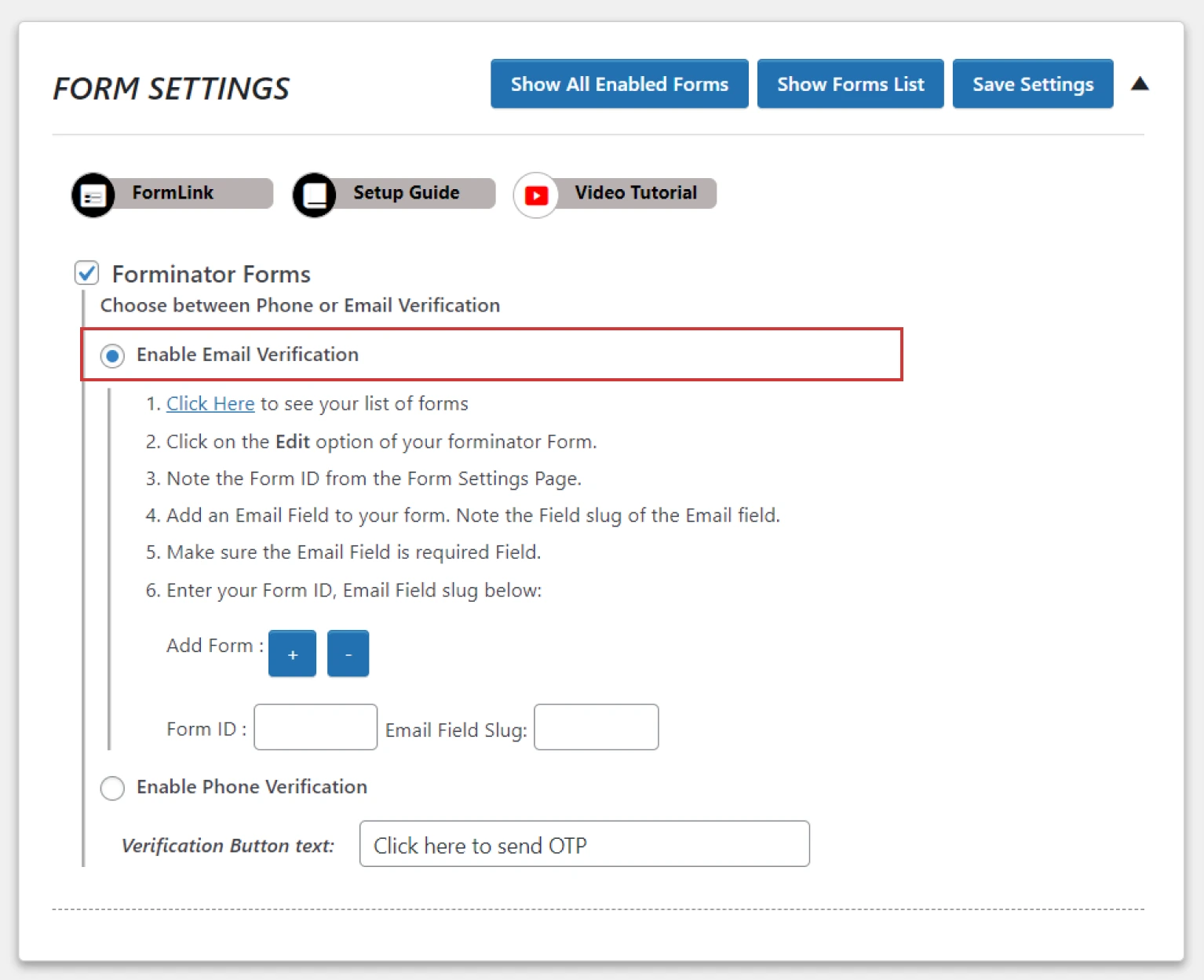The height and width of the screenshot is (980, 1204).
Task: Open the FormLink label button
Action: point(173,193)
